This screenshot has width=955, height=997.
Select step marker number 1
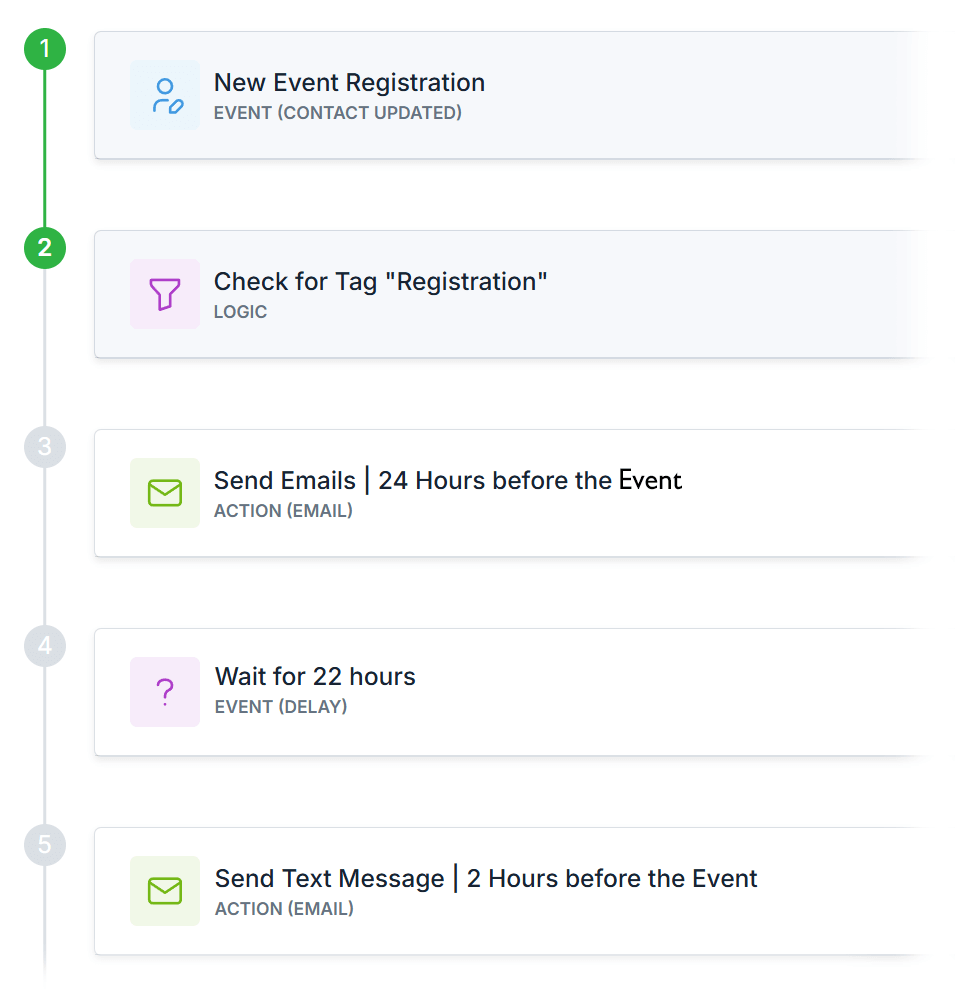click(x=45, y=49)
